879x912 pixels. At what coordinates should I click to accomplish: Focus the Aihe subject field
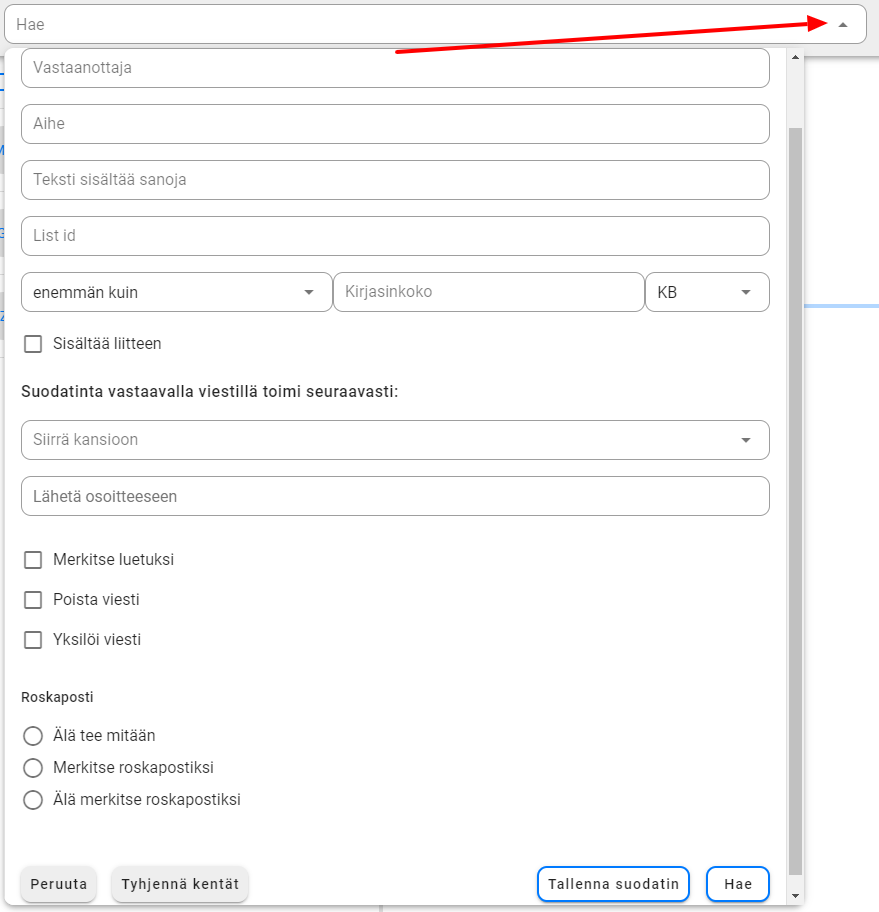pyautogui.click(x=395, y=124)
